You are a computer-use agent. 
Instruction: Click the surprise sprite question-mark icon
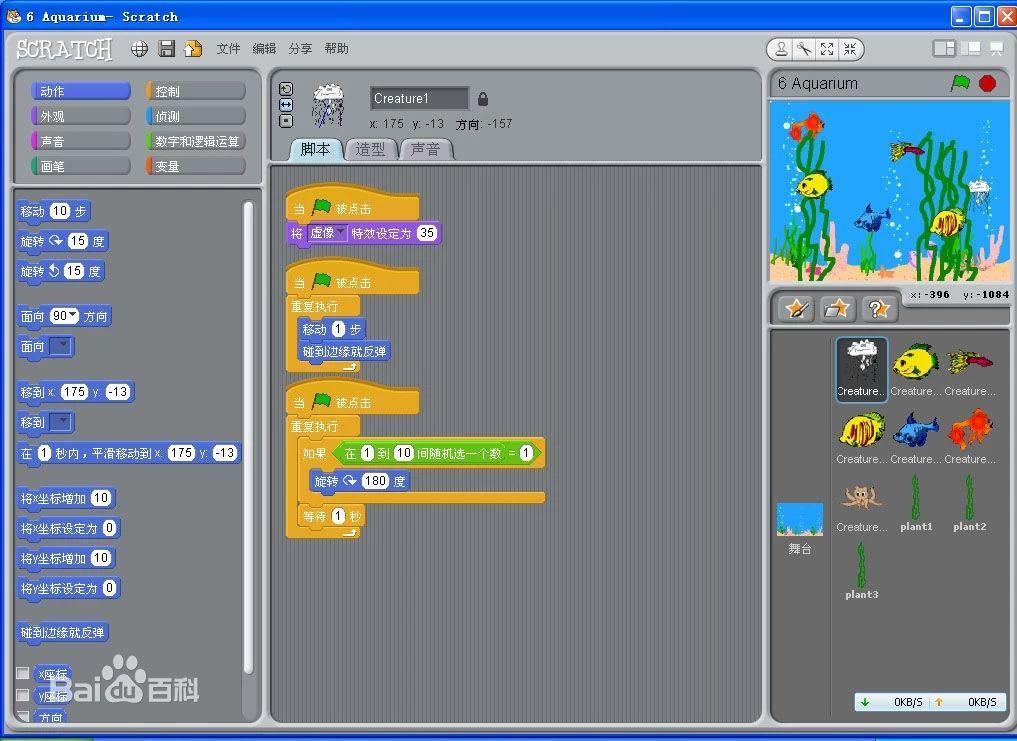pos(878,309)
